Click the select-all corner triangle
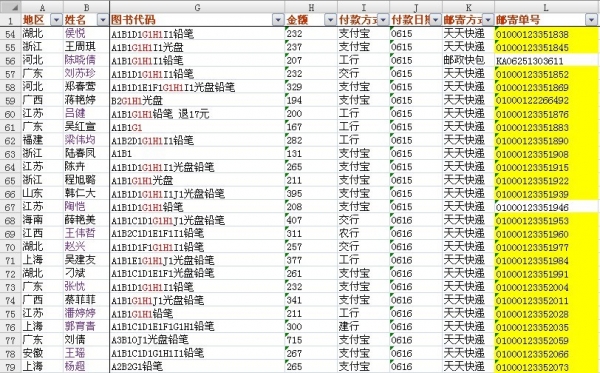600x373 pixels. 10,7
